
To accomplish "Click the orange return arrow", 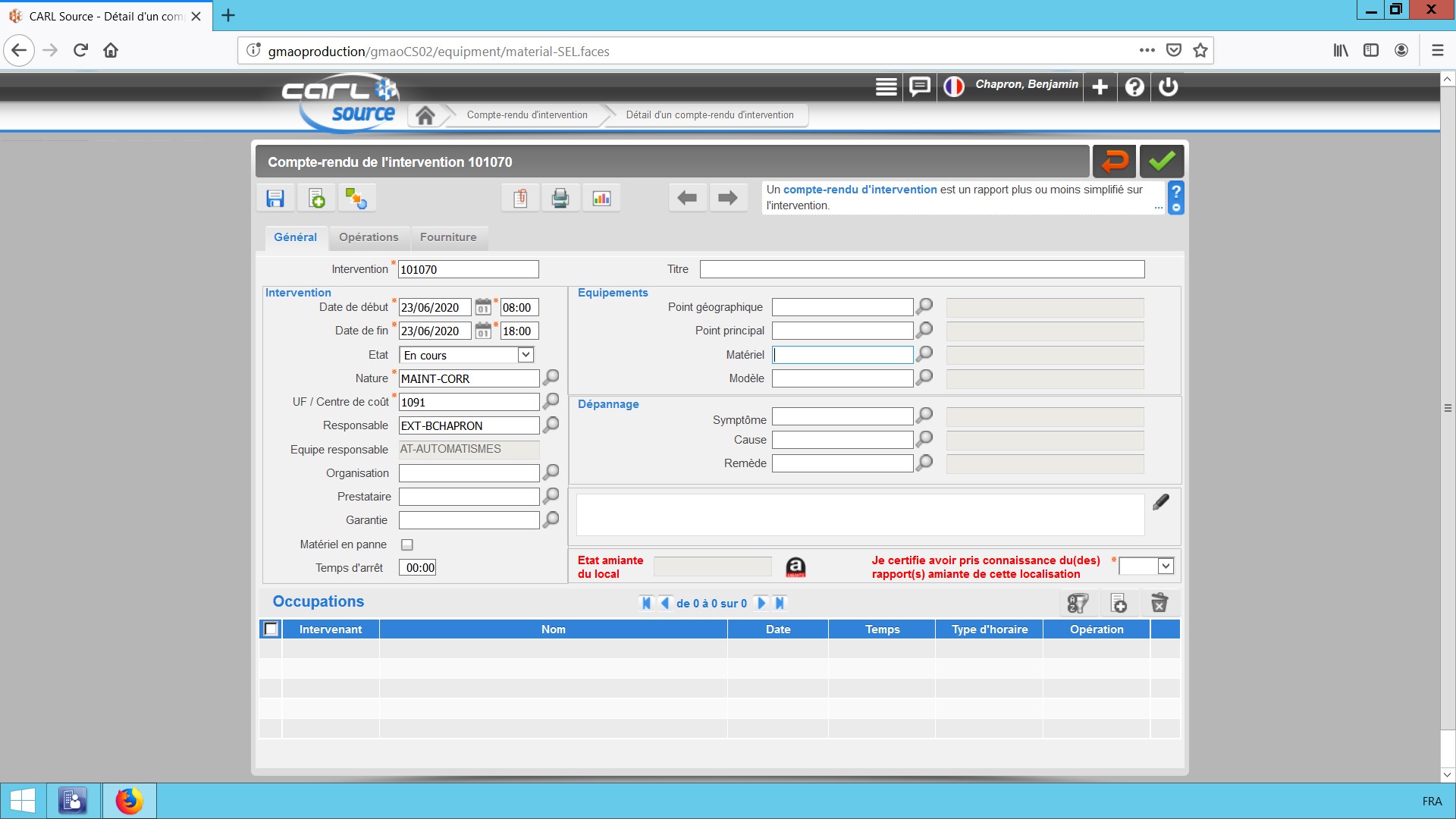I will [x=1114, y=162].
